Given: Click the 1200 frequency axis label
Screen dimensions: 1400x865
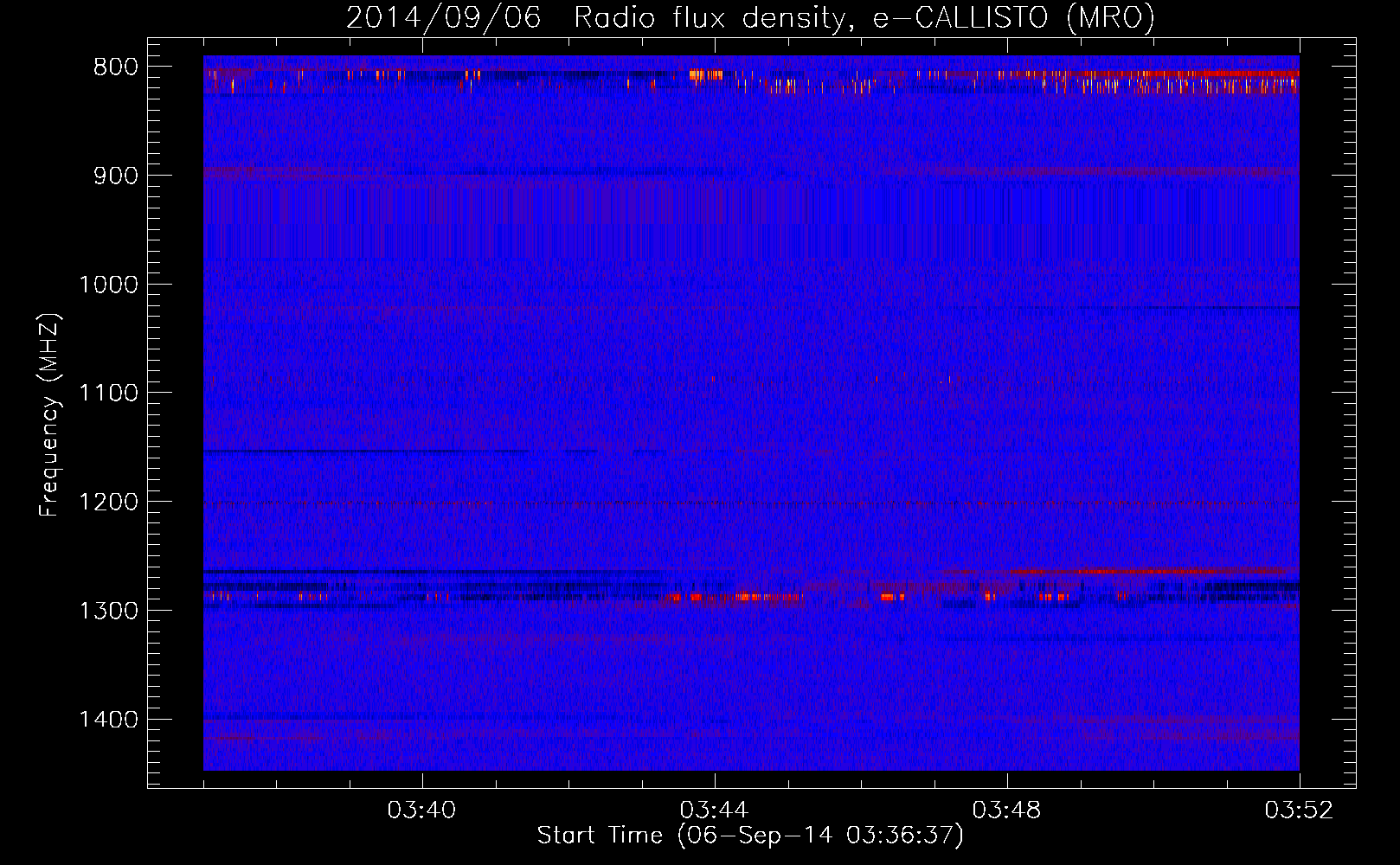Looking at the screenshot, I should (108, 502).
